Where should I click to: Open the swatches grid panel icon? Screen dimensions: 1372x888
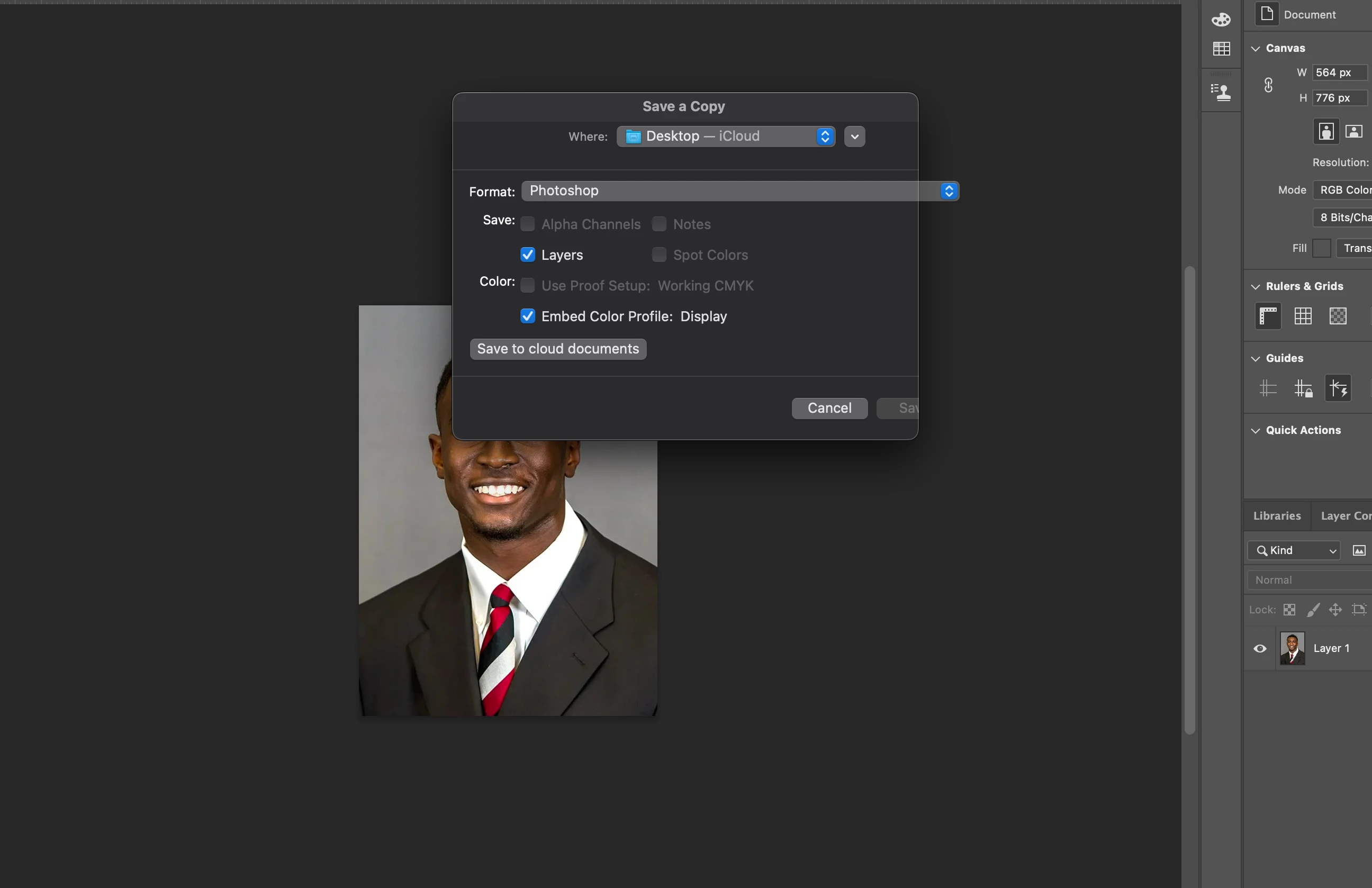tap(1221, 49)
